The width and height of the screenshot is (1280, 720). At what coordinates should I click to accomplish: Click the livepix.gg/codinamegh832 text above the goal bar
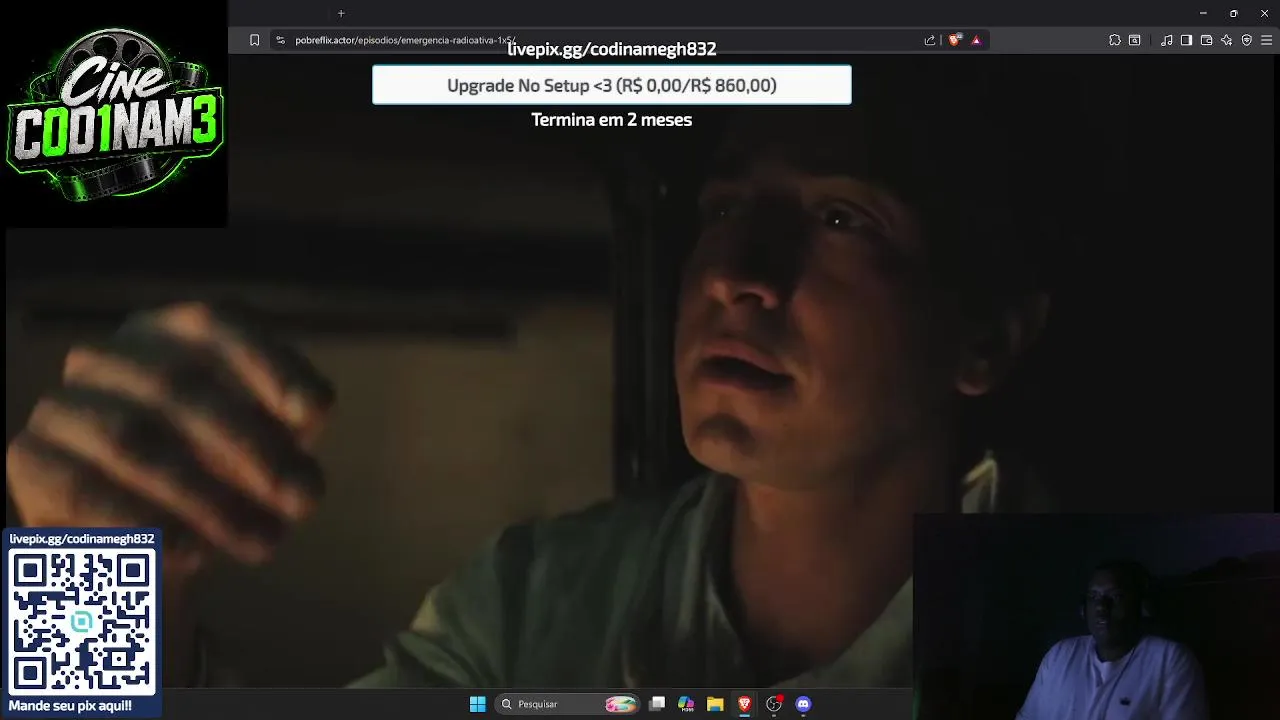[612, 49]
